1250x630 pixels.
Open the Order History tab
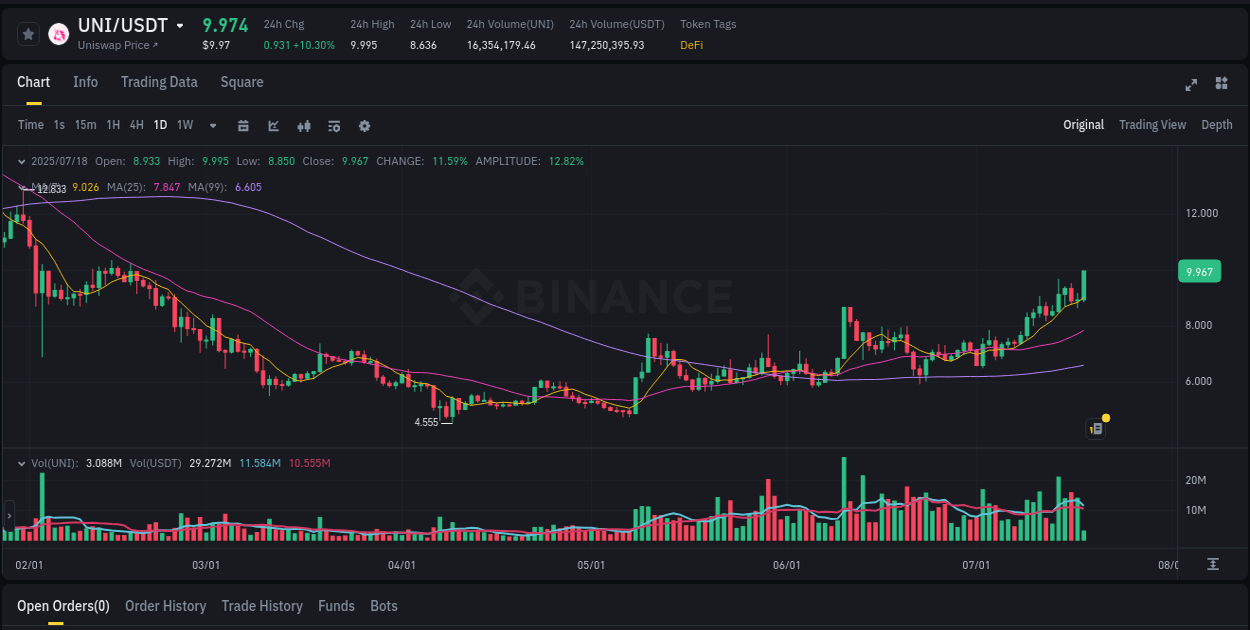pyautogui.click(x=166, y=606)
